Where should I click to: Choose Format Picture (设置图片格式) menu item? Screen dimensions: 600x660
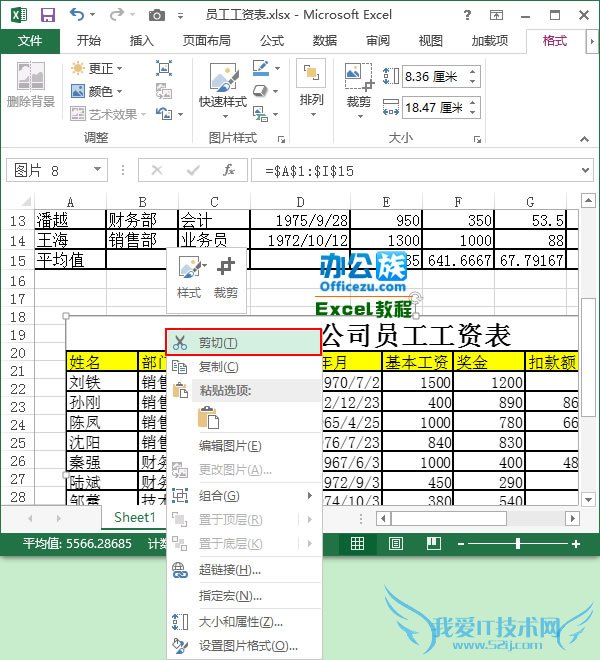(x=243, y=645)
